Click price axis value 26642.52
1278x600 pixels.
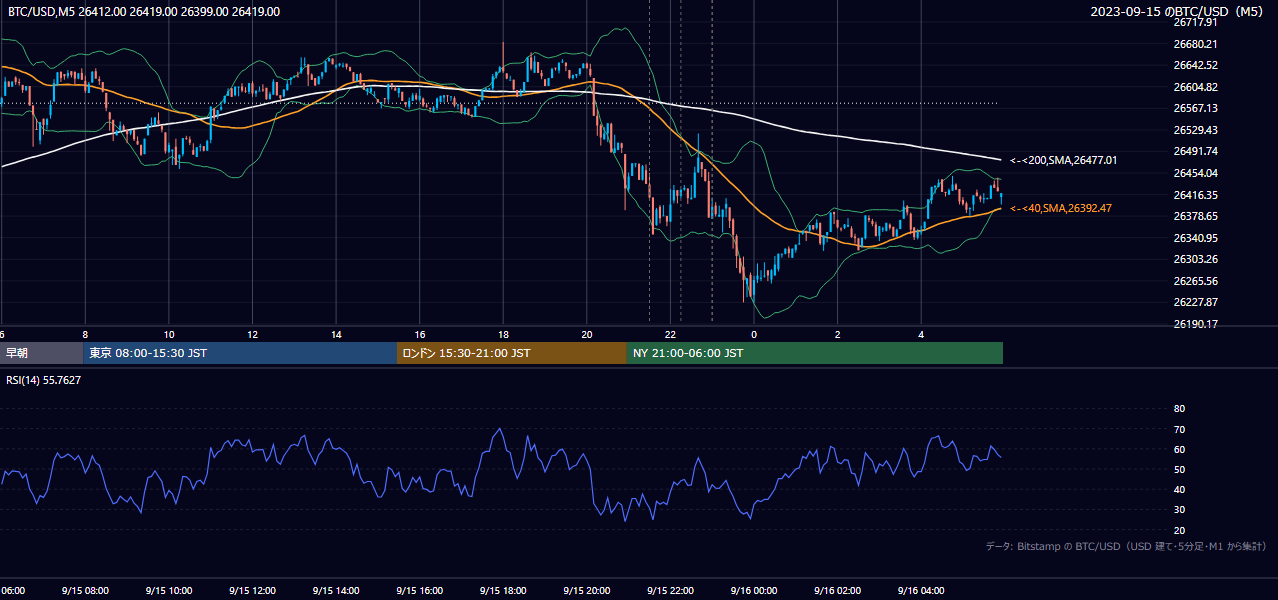1195,65
